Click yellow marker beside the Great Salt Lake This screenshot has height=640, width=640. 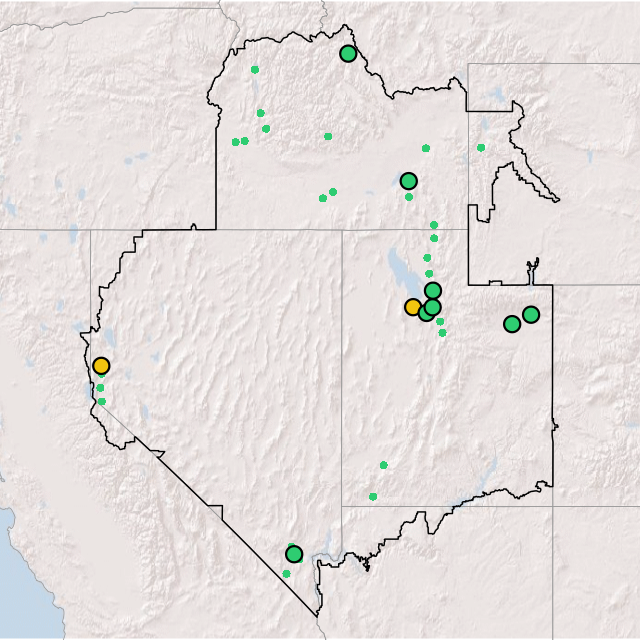[413, 307]
